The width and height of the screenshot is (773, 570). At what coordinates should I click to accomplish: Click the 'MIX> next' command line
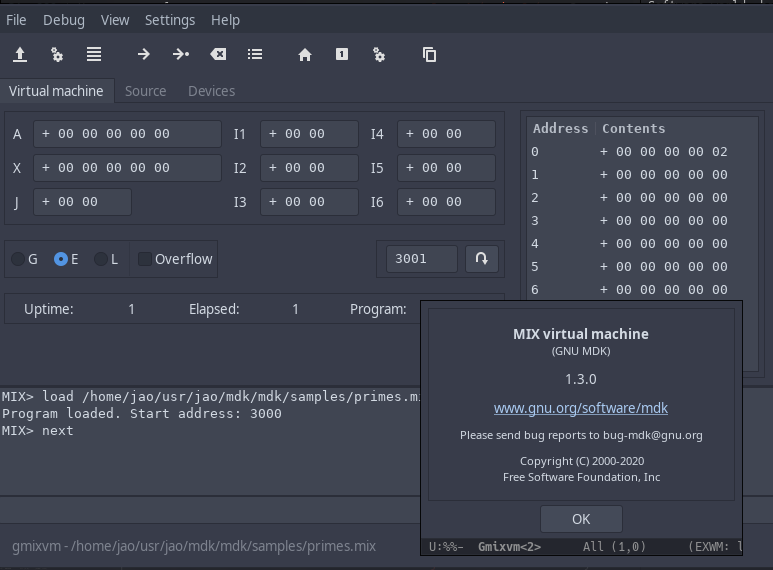[37, 430]
